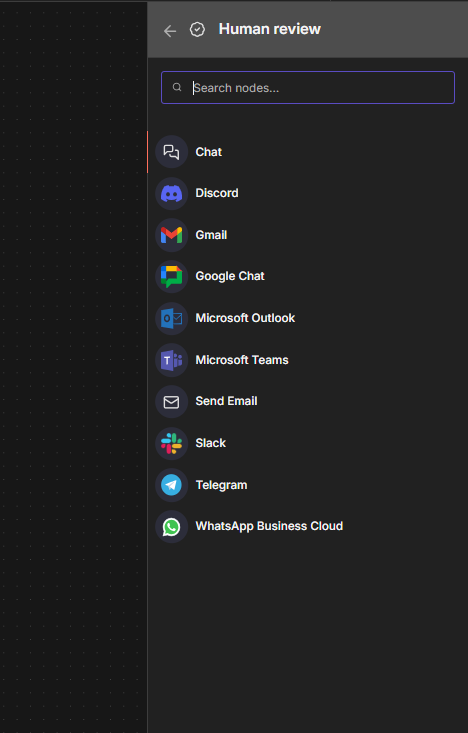Choose Microsoft Outlook node label
The image size is (468, 733).
245,318
